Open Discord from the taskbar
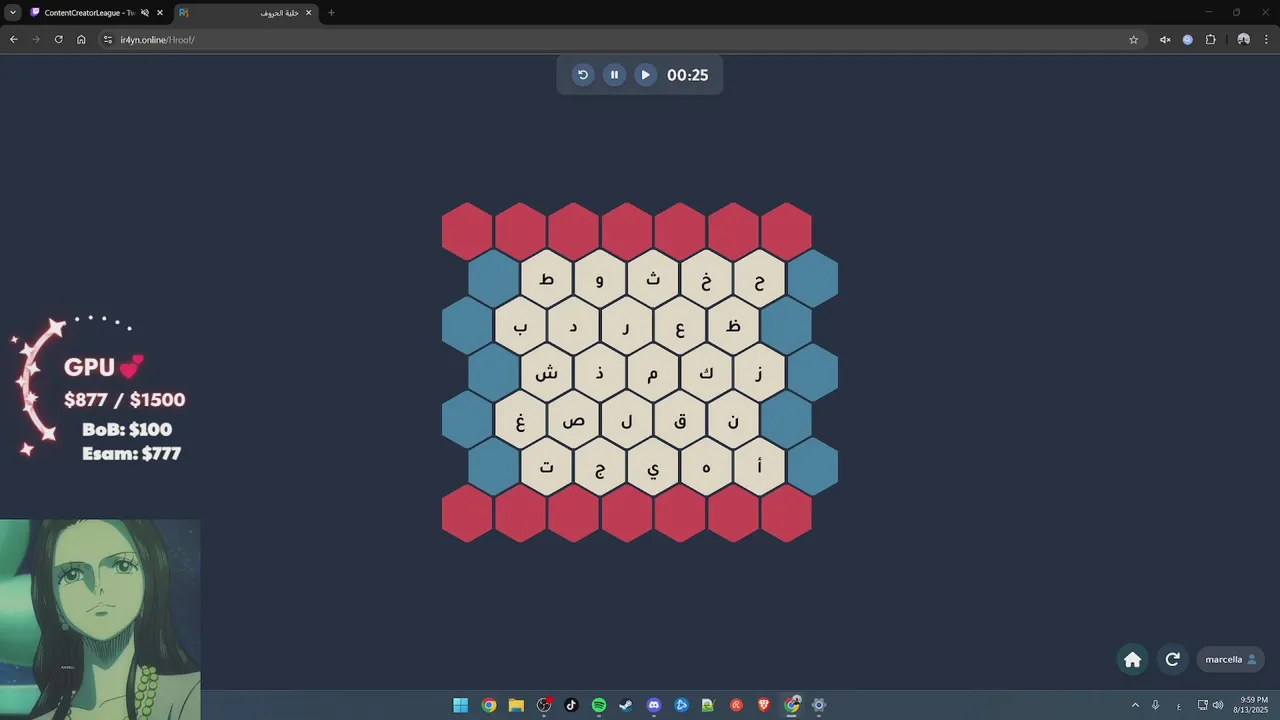The image size is (1280, 720). pos(654,705)
